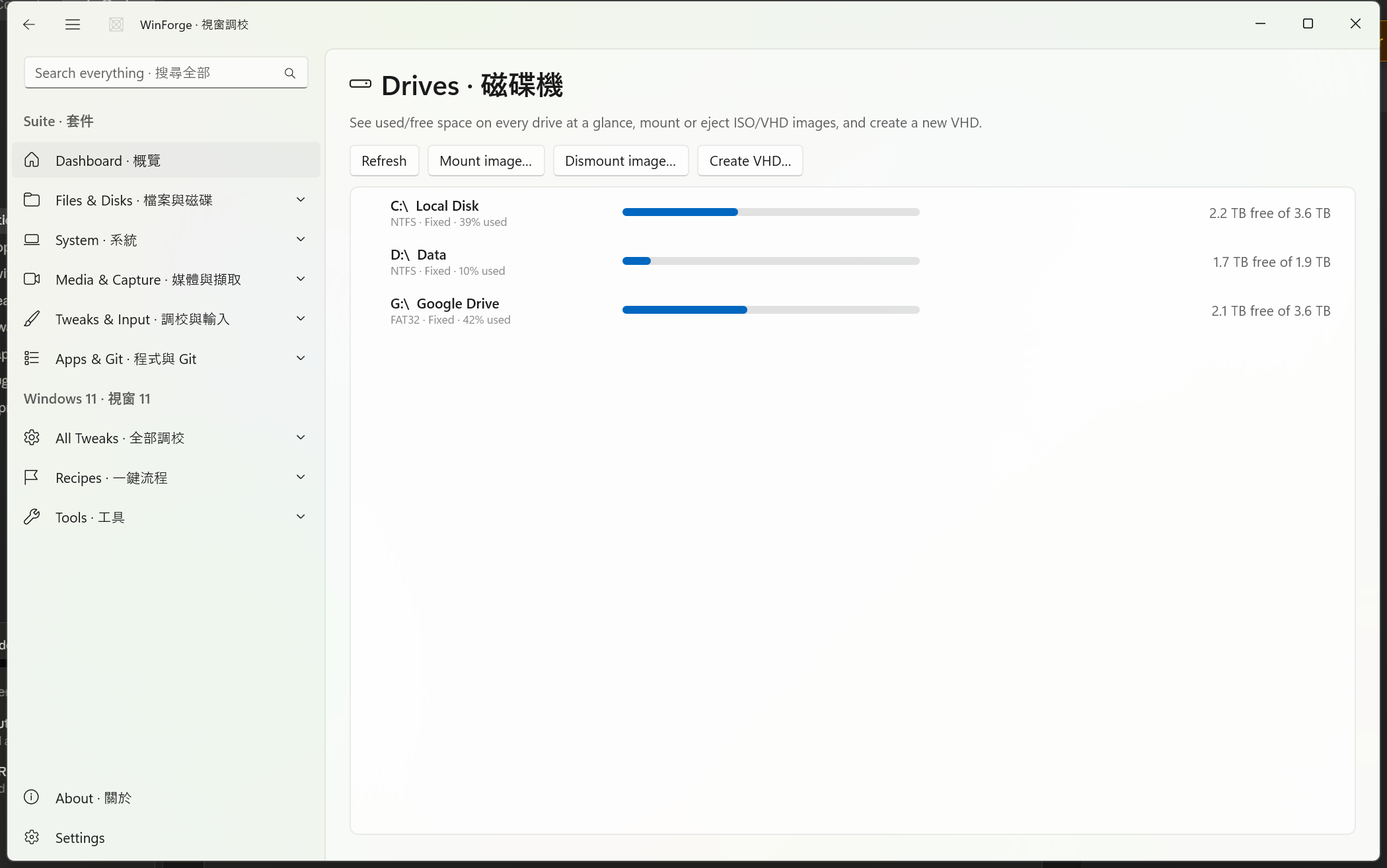This screenshot has height=868, width=1387.
Task: Click the Create VHD... button
Action: (x=750, y=161)
